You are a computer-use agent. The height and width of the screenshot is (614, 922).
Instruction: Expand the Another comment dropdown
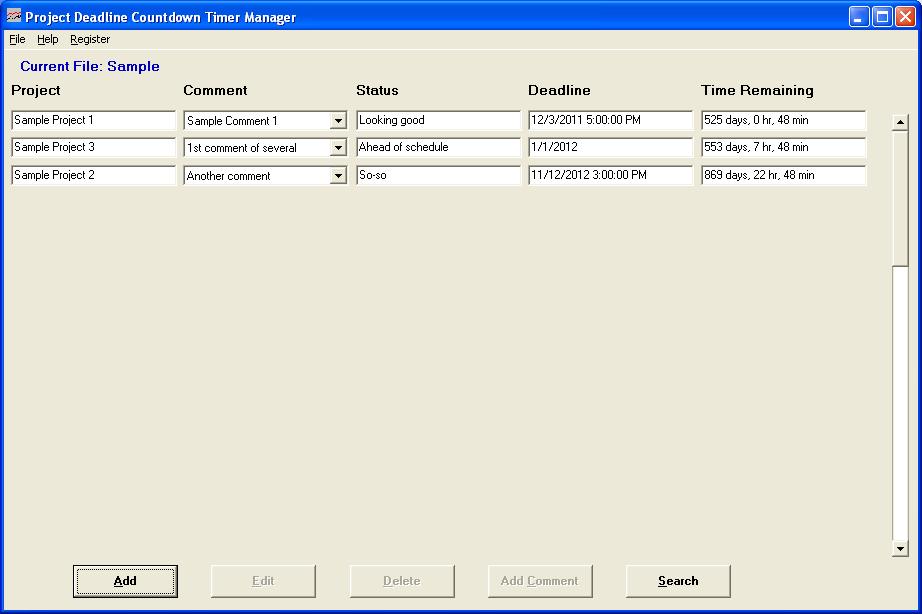pos(338,176)
